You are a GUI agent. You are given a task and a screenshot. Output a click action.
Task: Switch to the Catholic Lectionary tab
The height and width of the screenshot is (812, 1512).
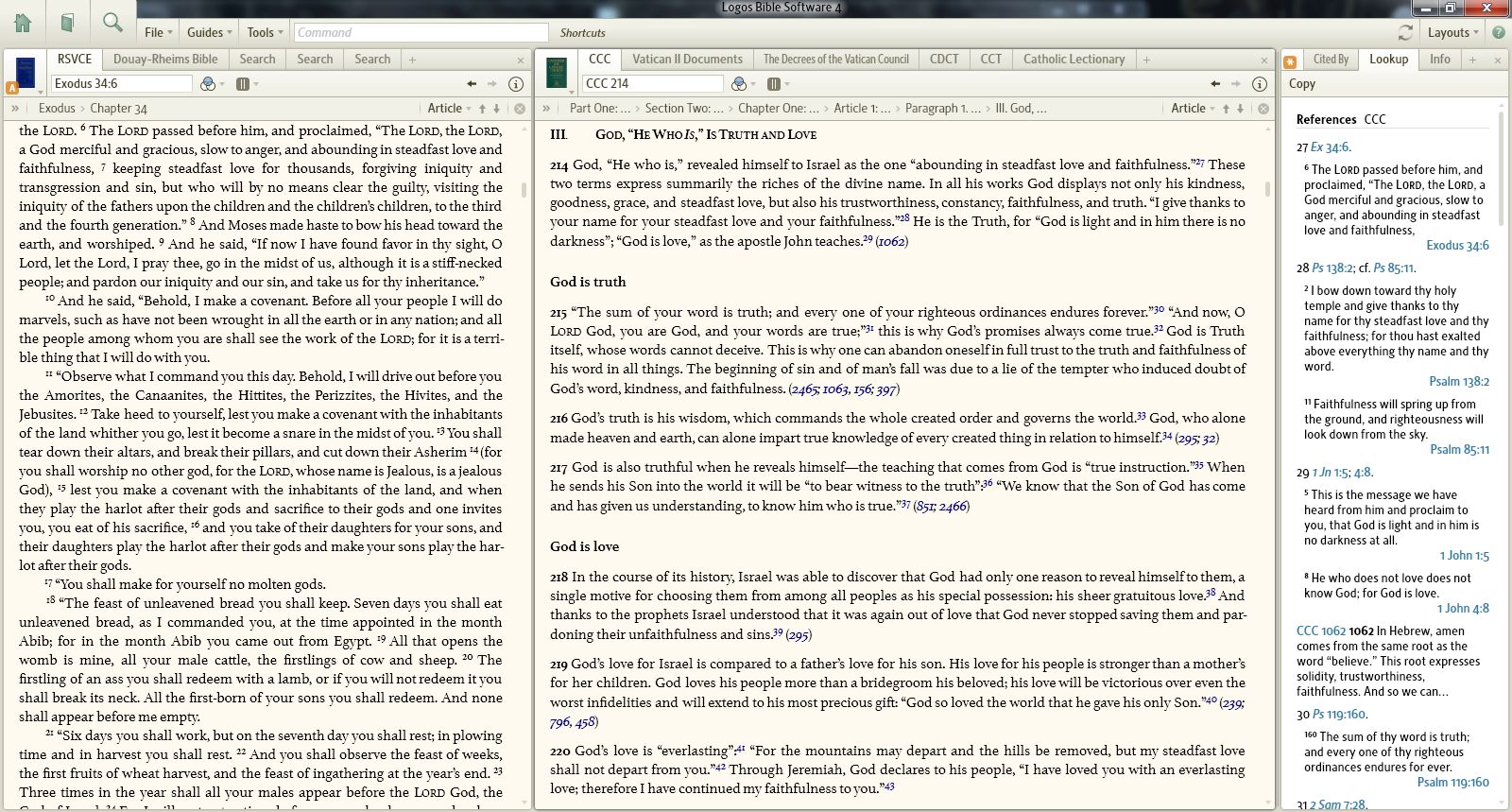point(1074,59)
